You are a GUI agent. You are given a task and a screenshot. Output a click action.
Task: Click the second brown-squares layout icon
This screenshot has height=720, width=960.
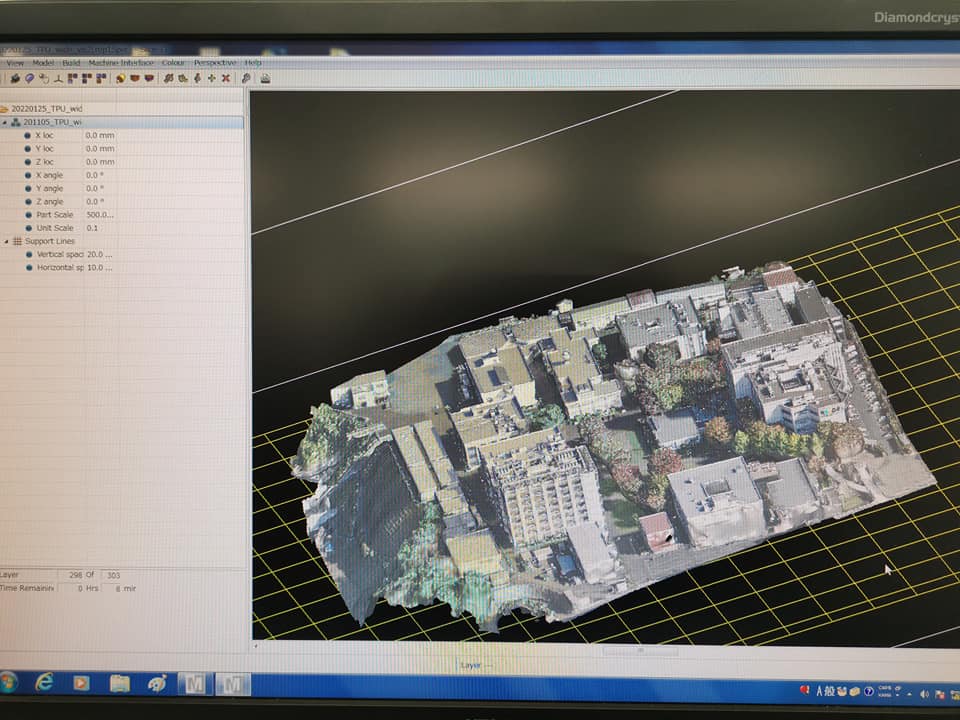coord(87,78)
